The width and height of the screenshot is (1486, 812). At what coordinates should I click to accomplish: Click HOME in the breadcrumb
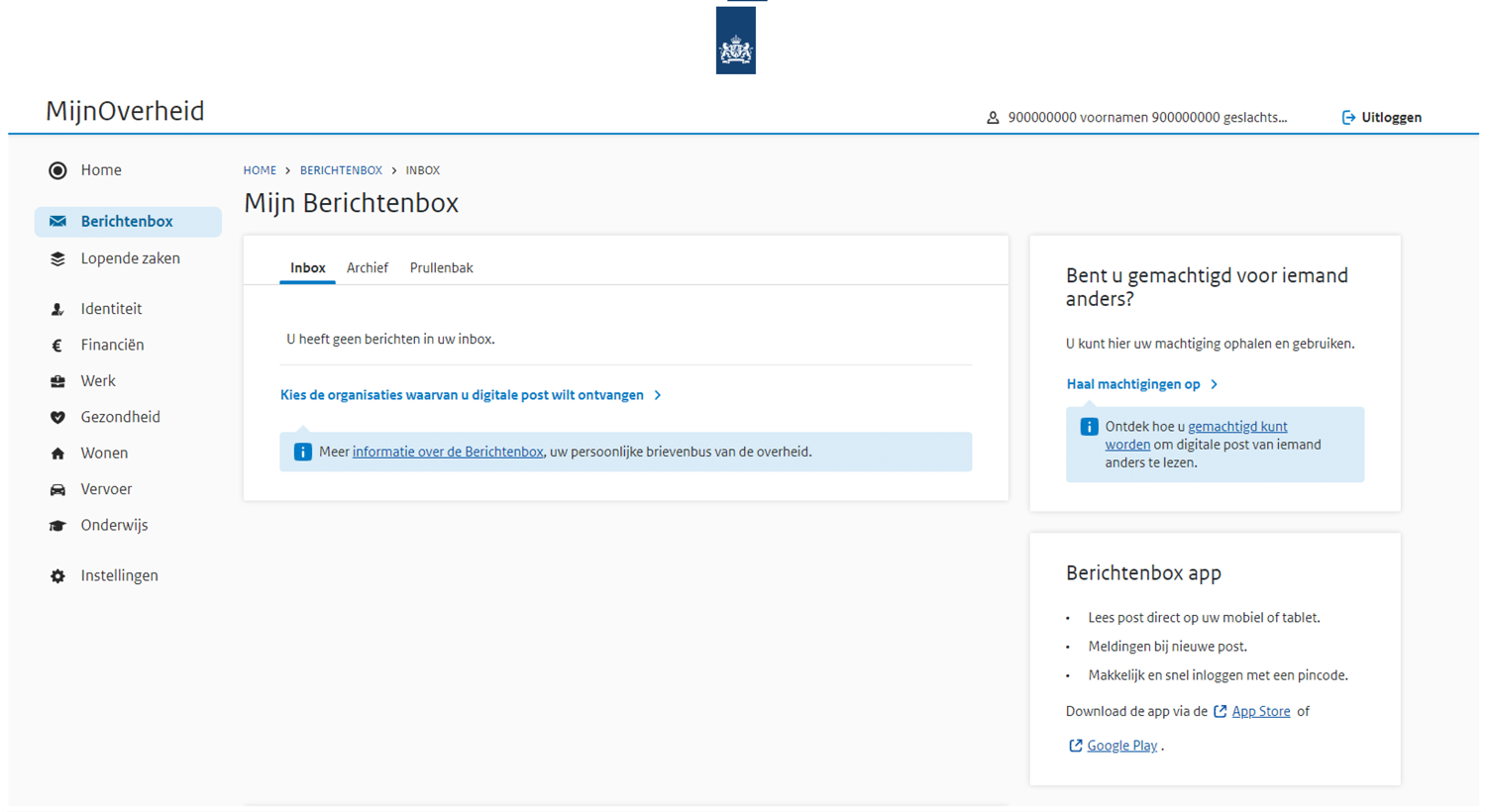point(260,170)
